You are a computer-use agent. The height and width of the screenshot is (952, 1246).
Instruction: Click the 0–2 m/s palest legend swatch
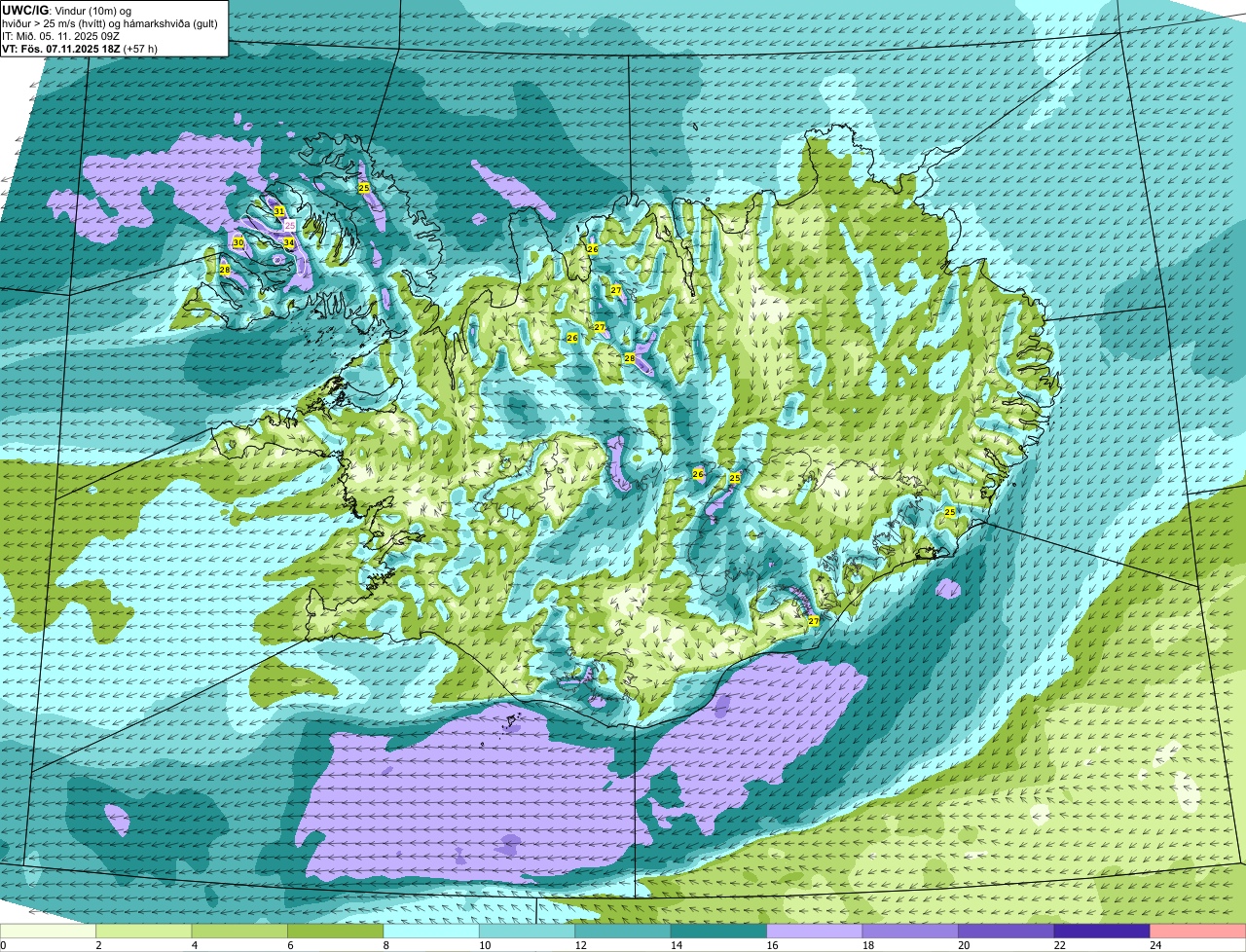tap(49, 932)
